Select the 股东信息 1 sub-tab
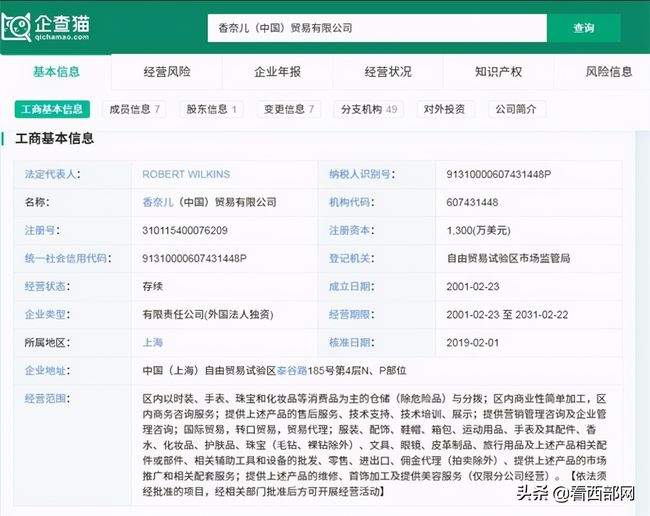650x516 pixels. [211, 109]
